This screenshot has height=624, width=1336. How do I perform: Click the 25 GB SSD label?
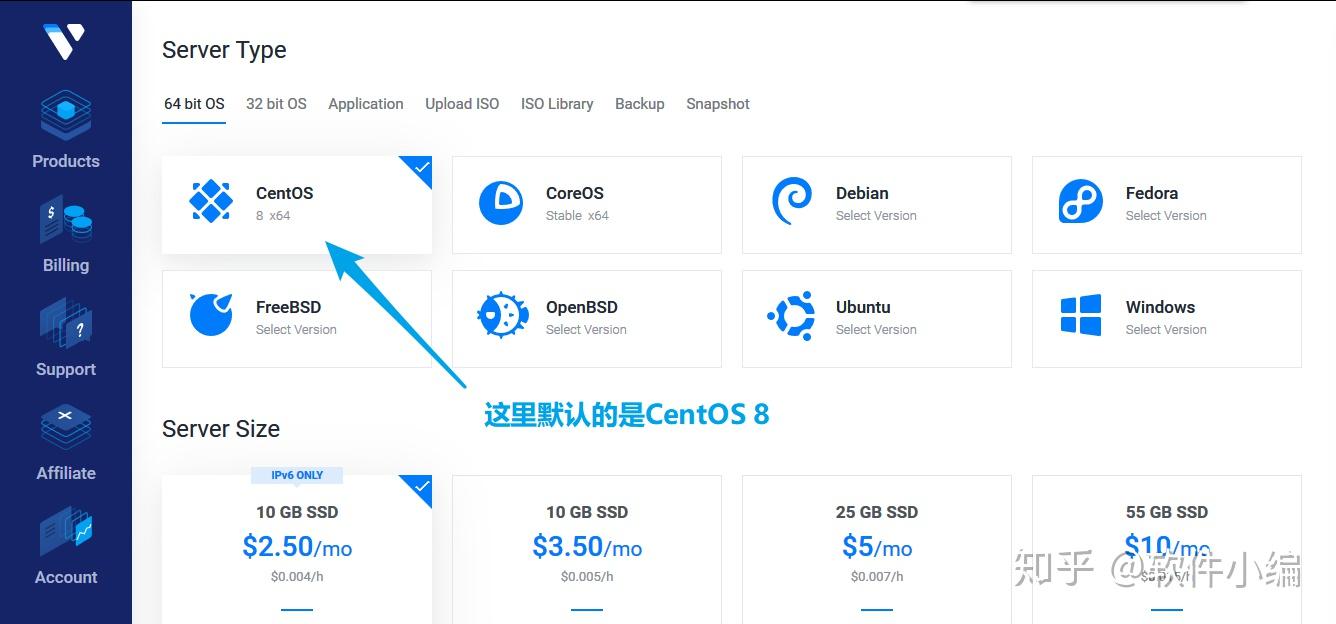pyautogui.click(x=877, y=512)
